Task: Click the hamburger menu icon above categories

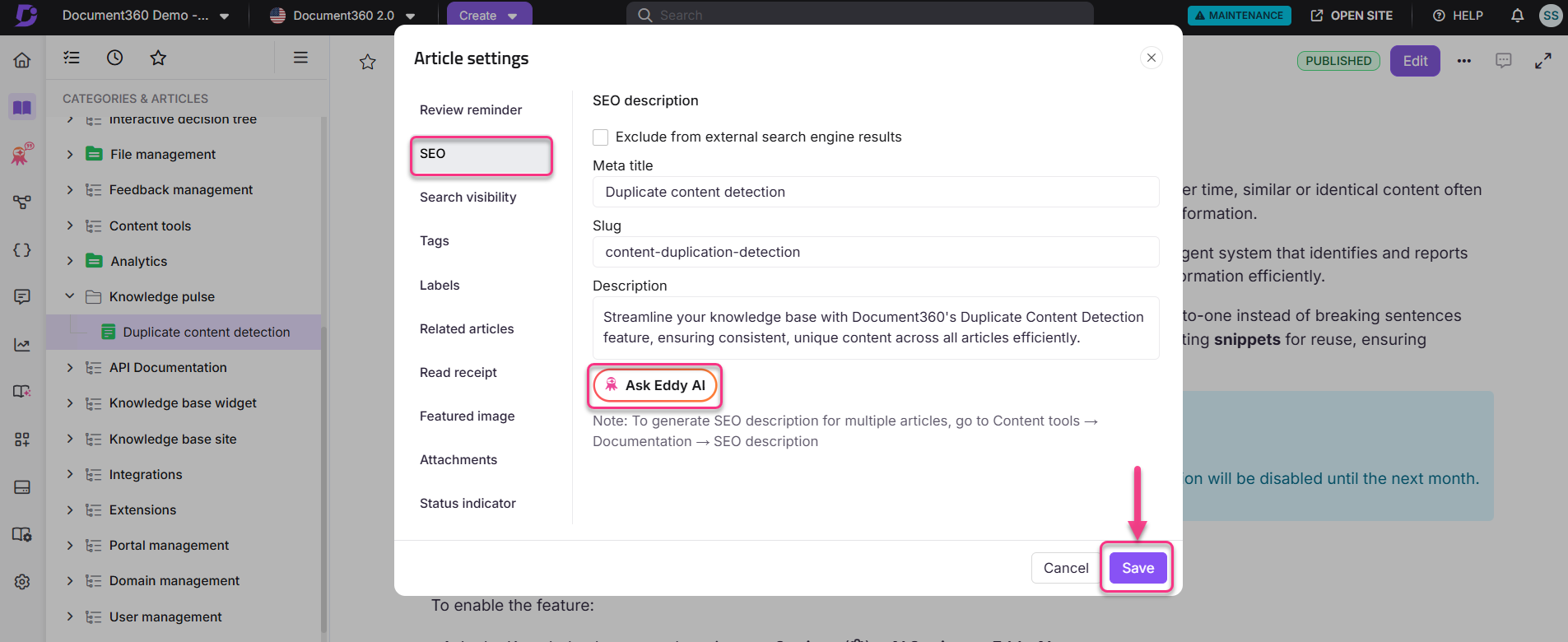Action: pos(300,58)
